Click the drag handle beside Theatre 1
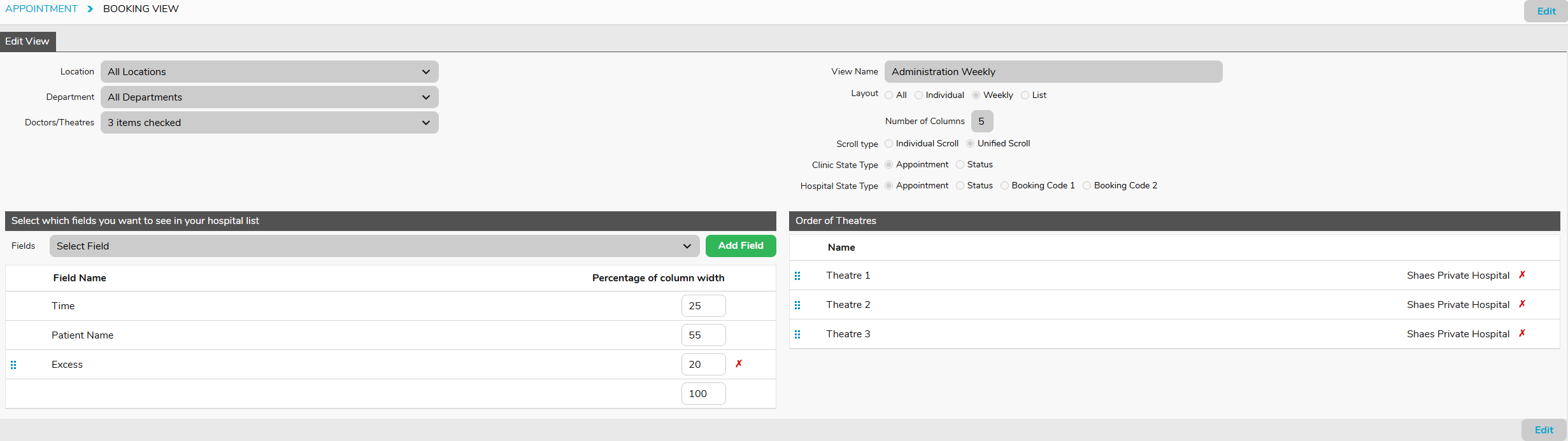Screen dimensions: 1568x441 [797, 276]
